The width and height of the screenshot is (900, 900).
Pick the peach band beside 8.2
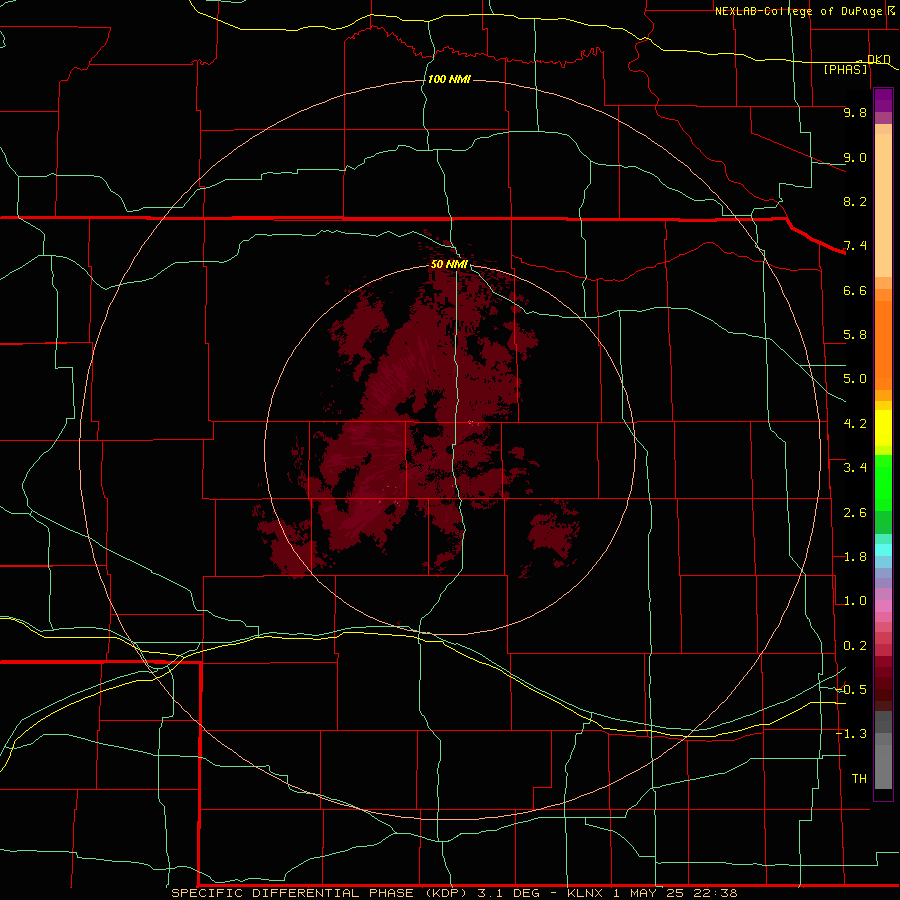(883, 205)
